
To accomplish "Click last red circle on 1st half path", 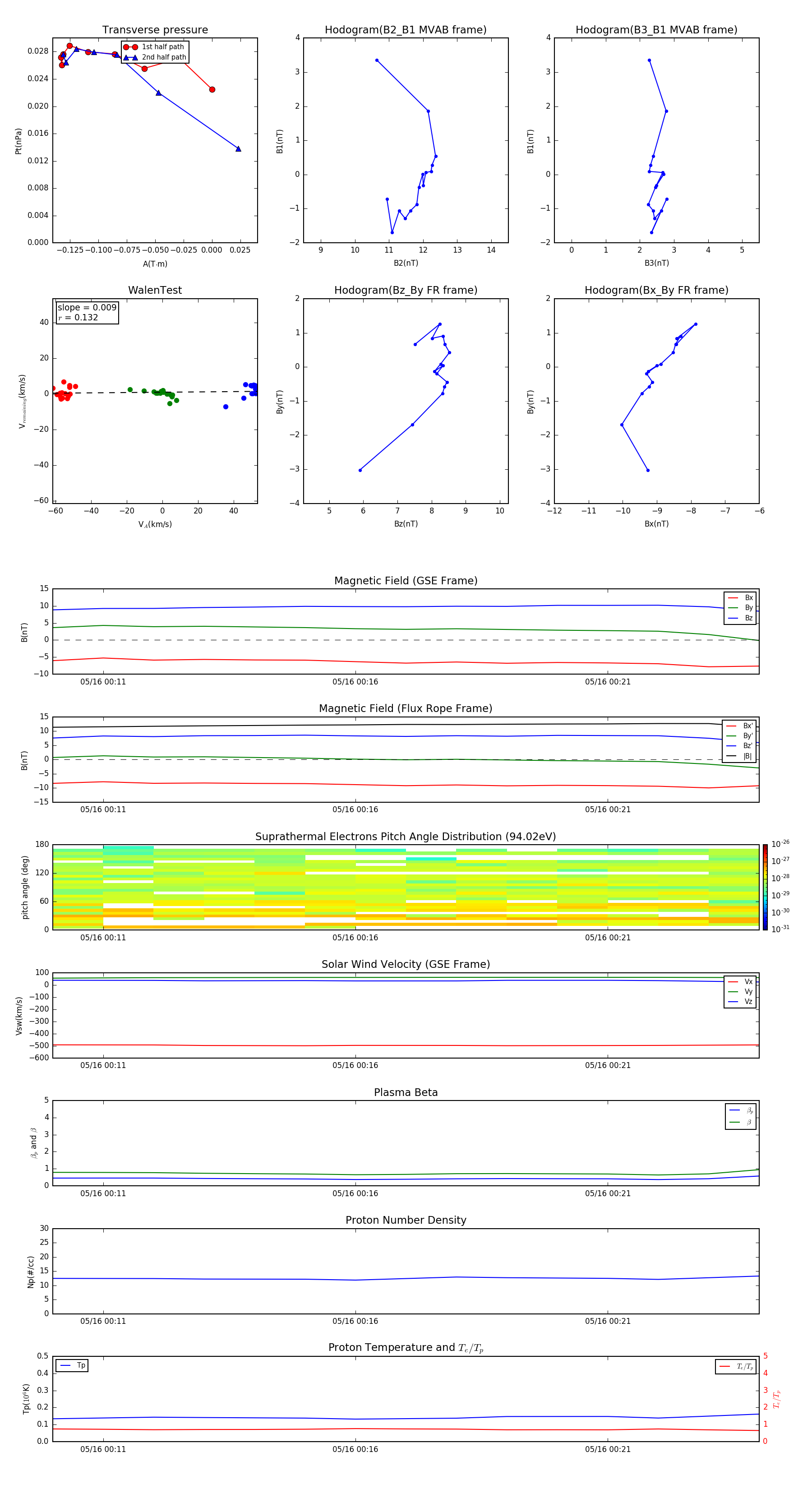I will [212, 90].
